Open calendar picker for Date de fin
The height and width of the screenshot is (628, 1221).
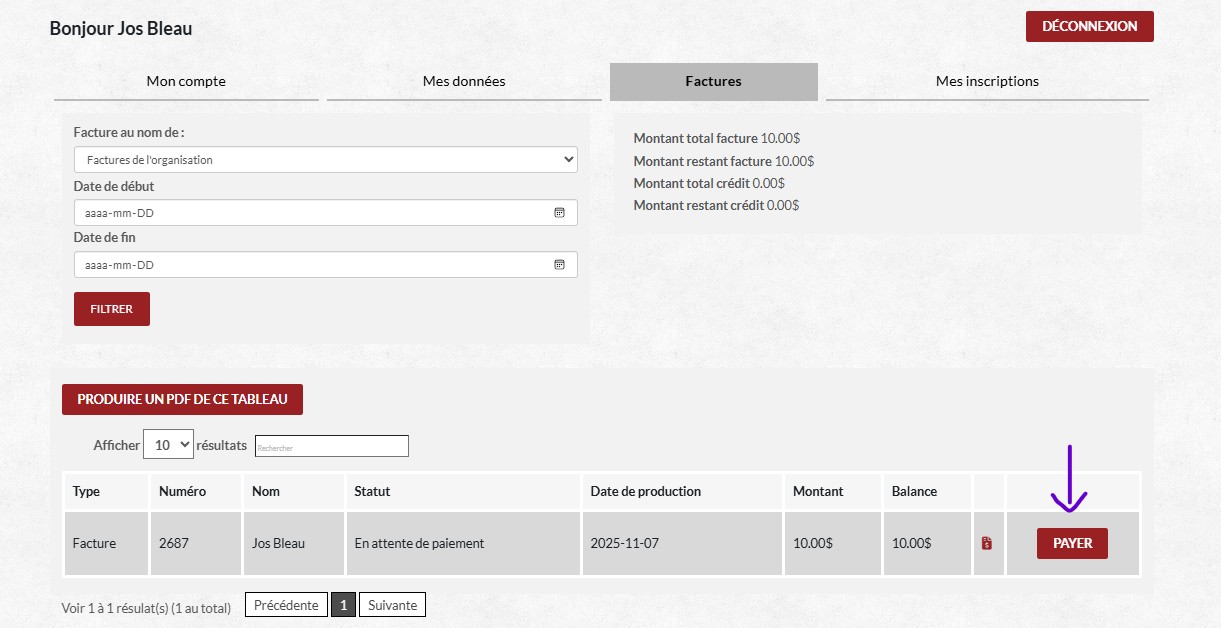pyautogui.click(x=559, y=265)
